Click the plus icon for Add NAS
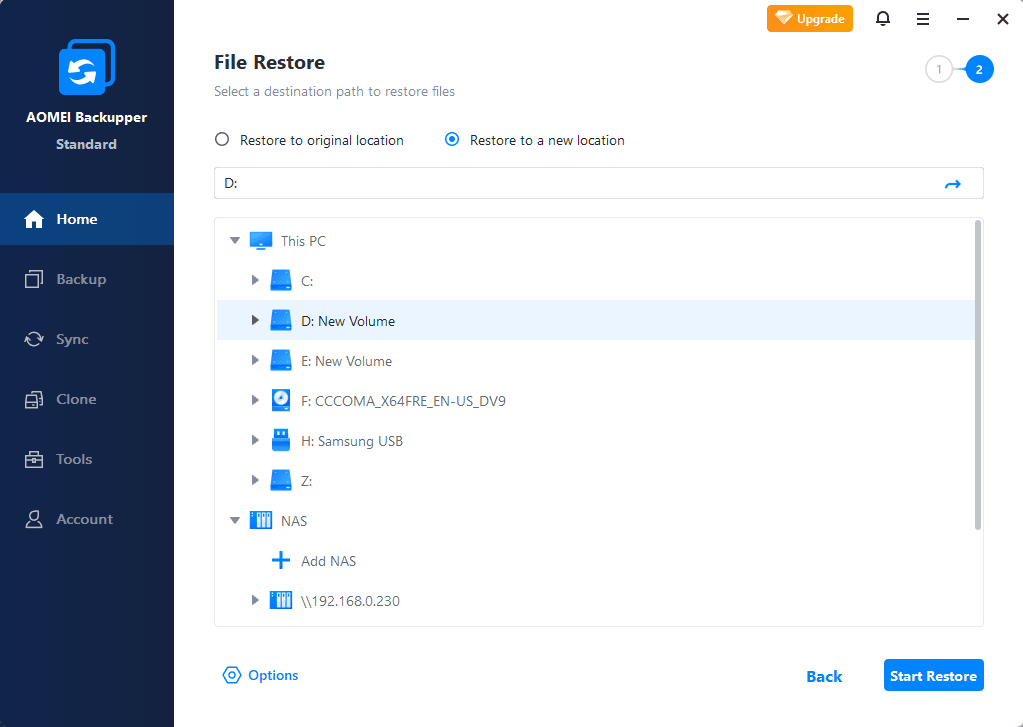Viewport: 1023px width, 727px height. [x=281, y=561]
